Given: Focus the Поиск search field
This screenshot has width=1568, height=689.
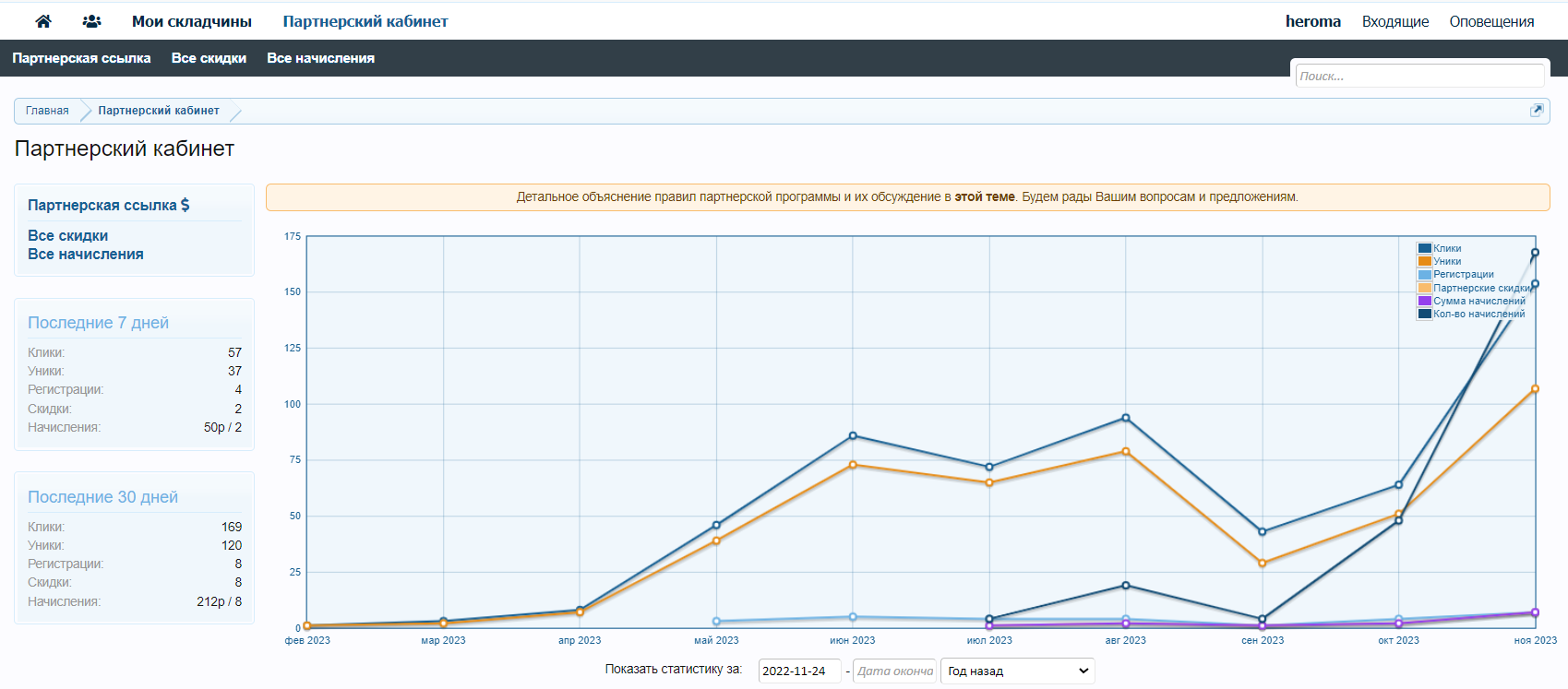Looking at the screenshot, I should 1419,76.
